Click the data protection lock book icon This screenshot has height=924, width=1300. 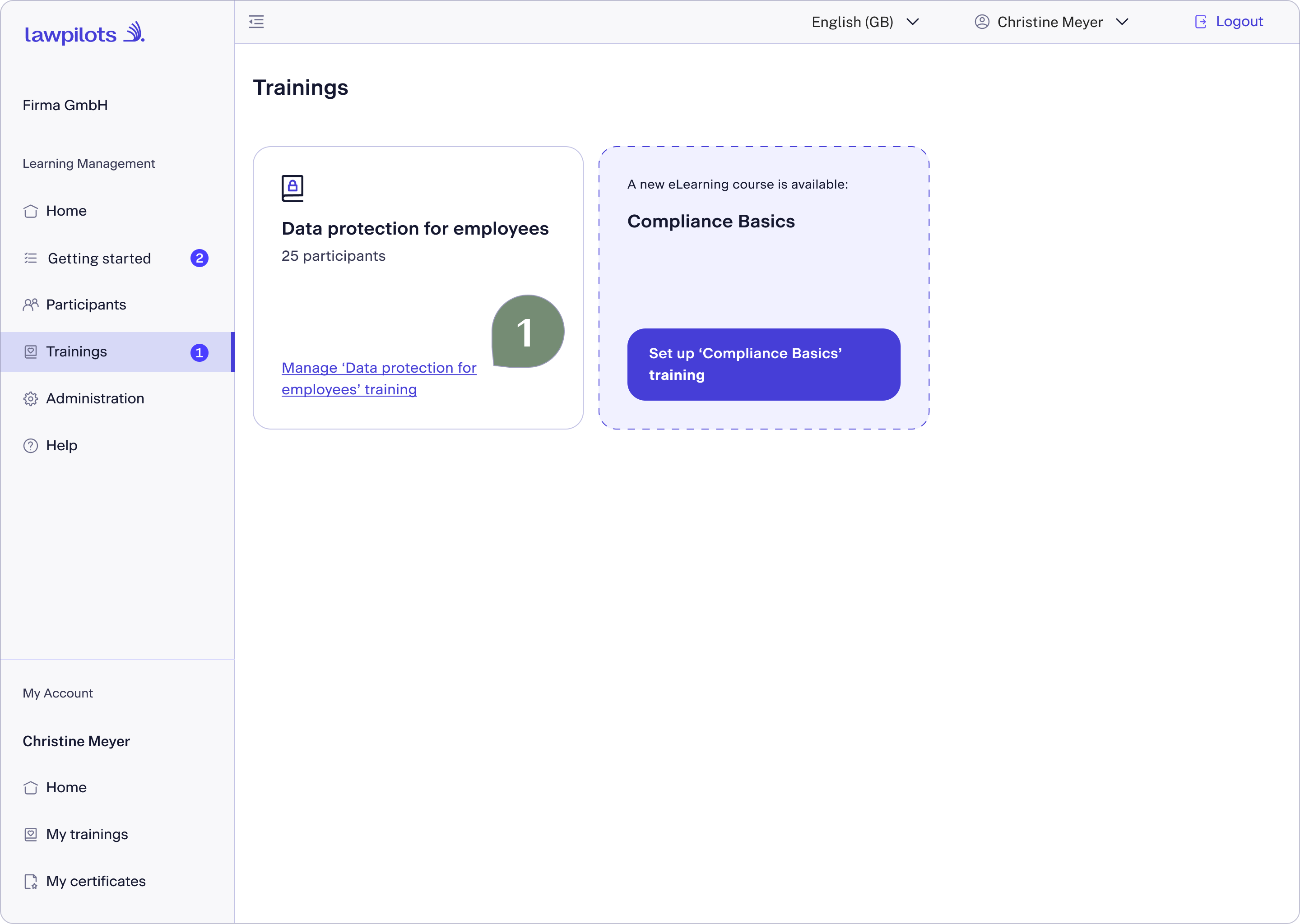click(292, 188)
